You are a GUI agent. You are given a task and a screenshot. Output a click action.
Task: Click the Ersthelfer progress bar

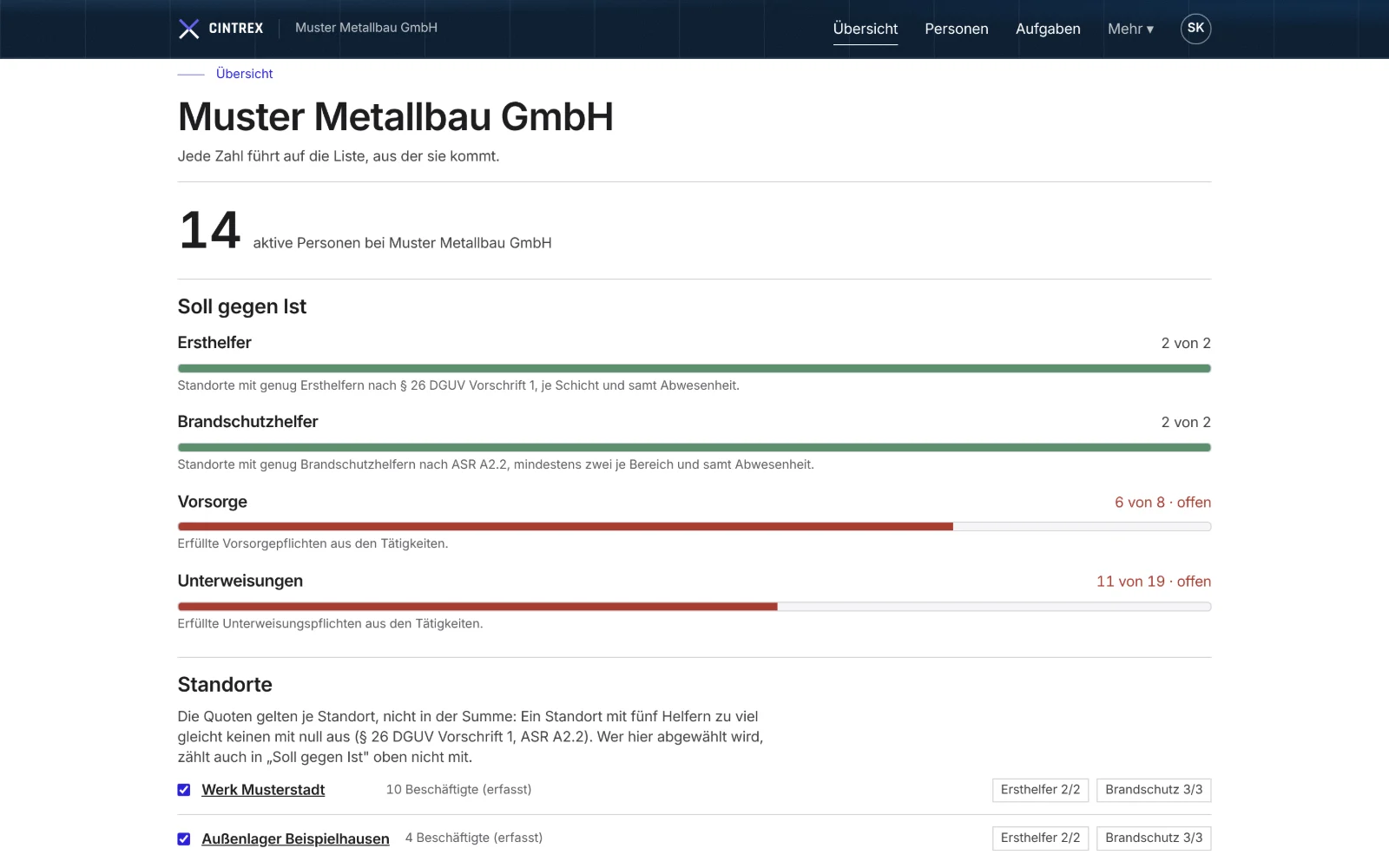point(694,369)
